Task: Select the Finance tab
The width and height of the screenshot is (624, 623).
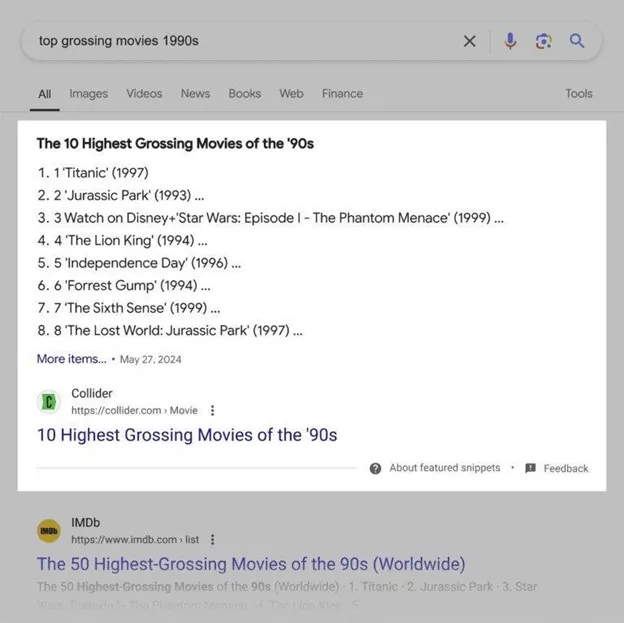Action: pyautogui.click(x=342, y=94)
